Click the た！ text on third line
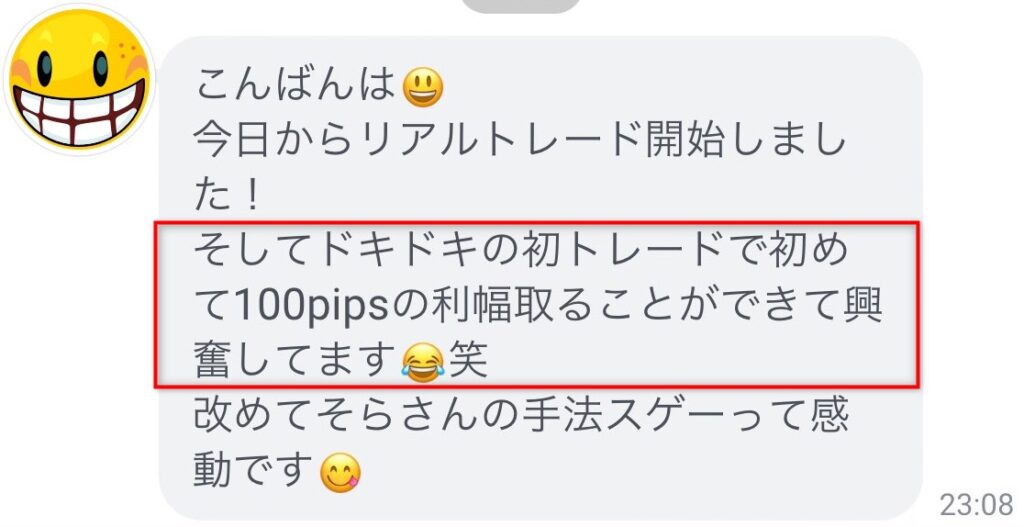Screen dimensions: 1024x527 (x=227, y=195)
